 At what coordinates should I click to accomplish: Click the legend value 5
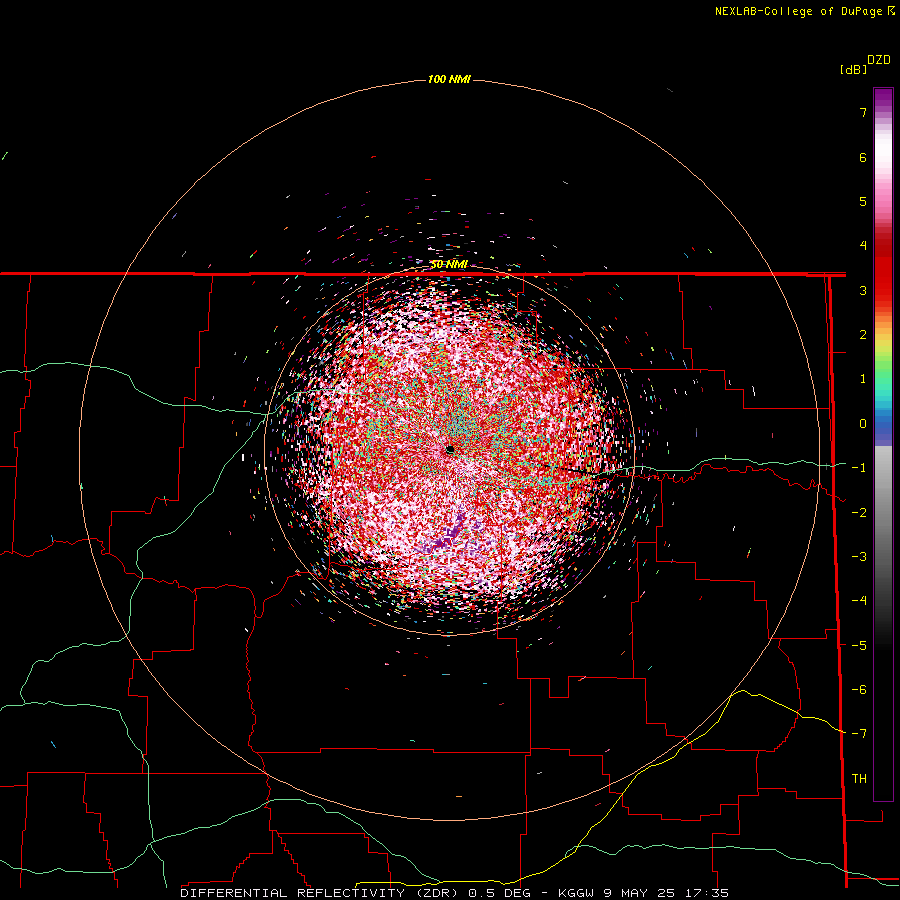click(x=863, y=201)
